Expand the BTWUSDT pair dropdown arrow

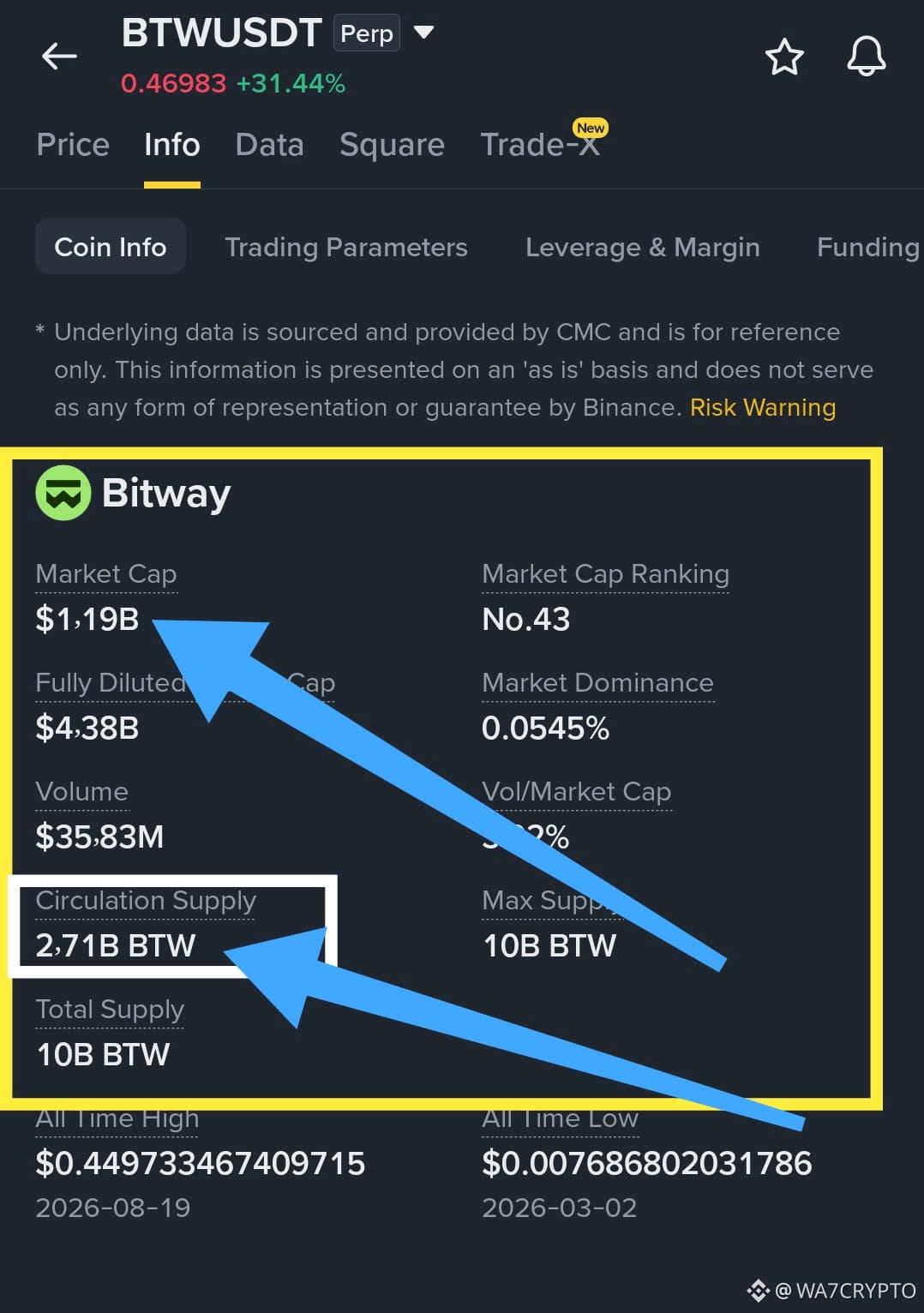[x=423, y=33]
